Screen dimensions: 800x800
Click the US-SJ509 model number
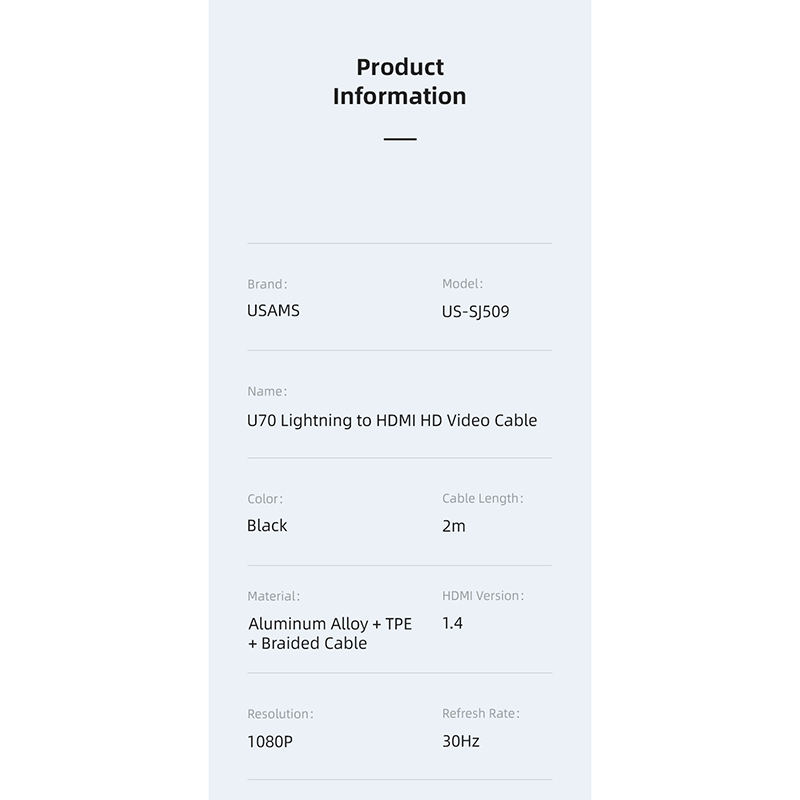pyautogui.click(x=475, y=312)
